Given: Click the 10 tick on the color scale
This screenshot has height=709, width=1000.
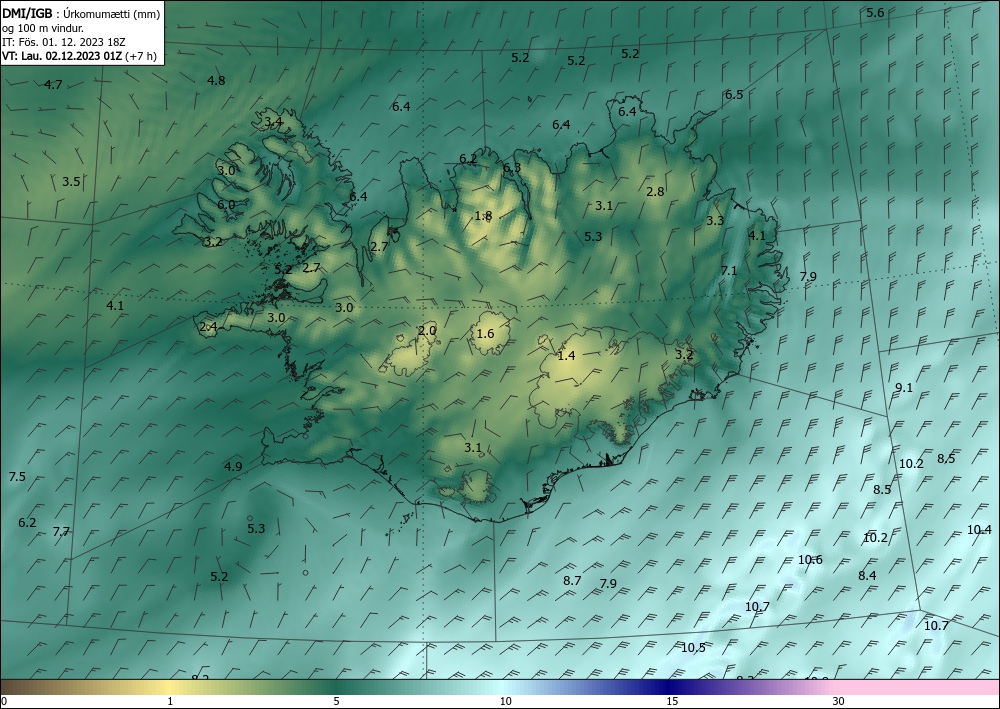Looking at the screenshot, I should [x=506, y=702].
